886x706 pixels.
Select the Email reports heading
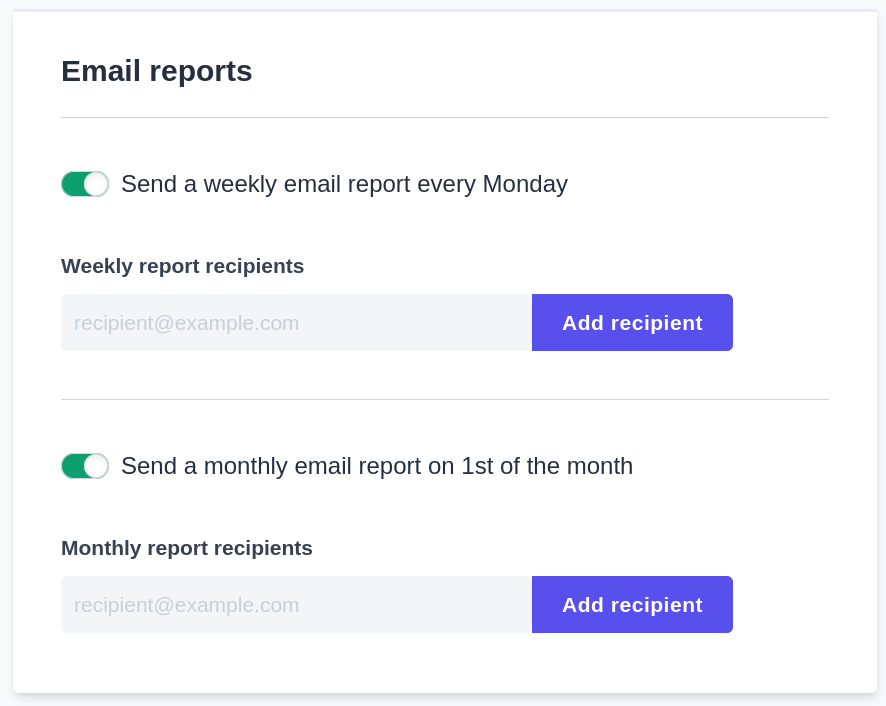click(x=156, y=71)
